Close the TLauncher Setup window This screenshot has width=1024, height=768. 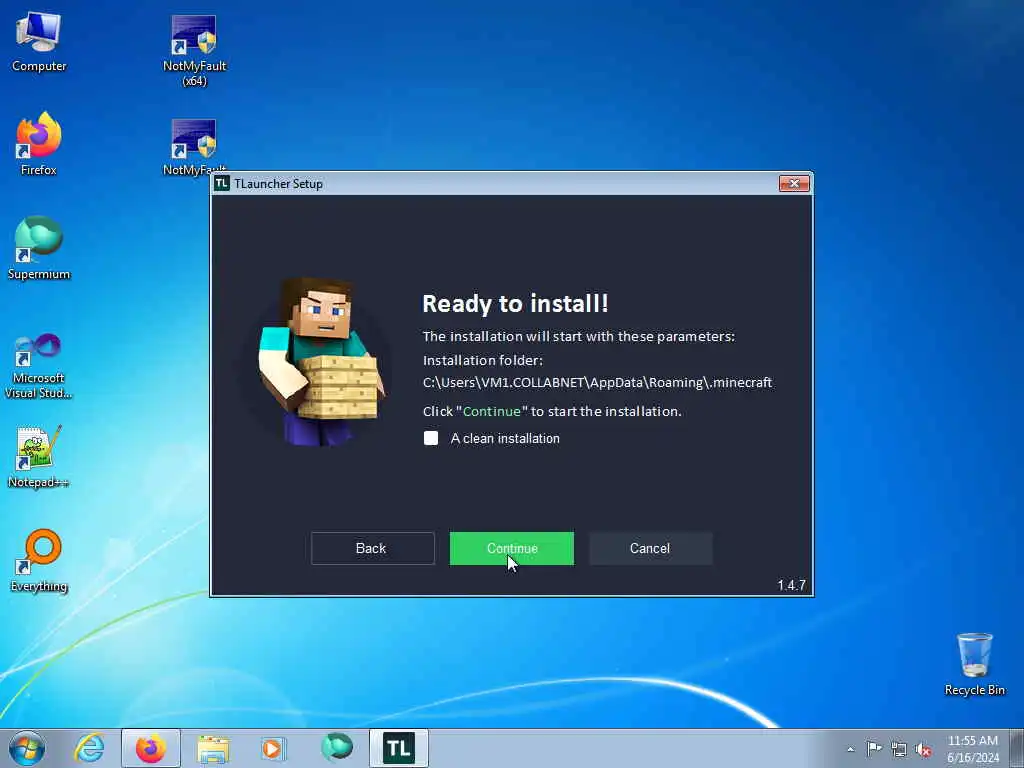795,184
